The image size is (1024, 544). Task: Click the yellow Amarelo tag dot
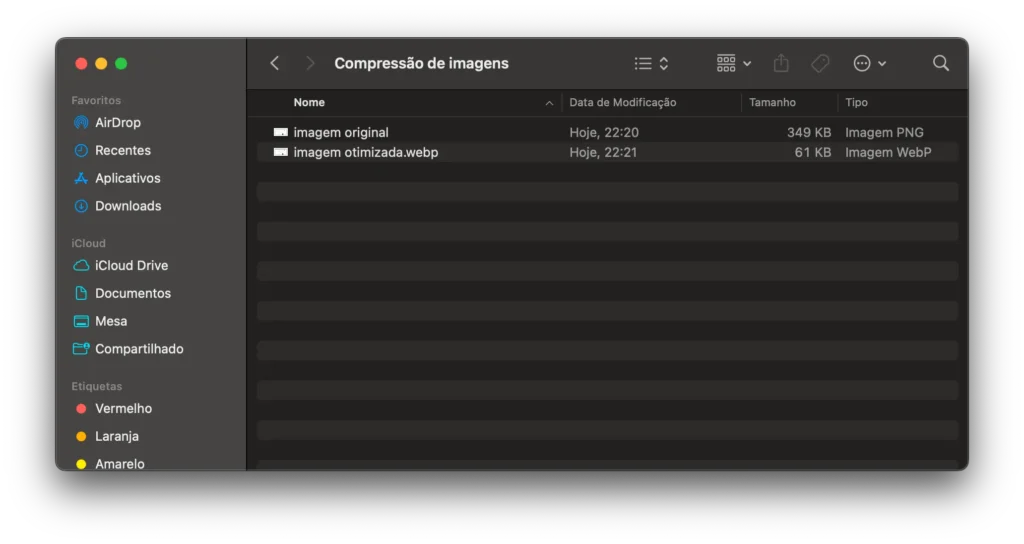[x=81, y=464]
